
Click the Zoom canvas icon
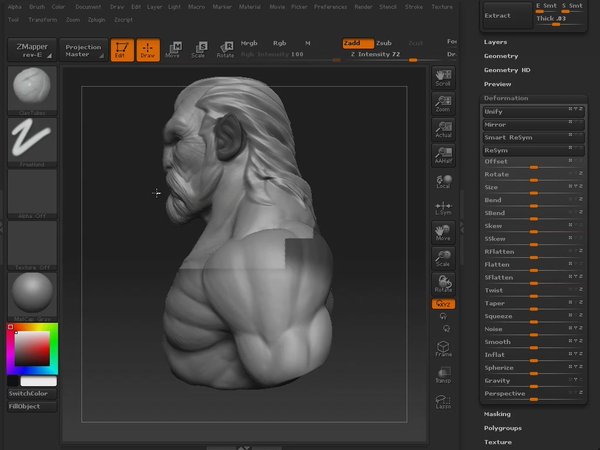pos(443,104)
